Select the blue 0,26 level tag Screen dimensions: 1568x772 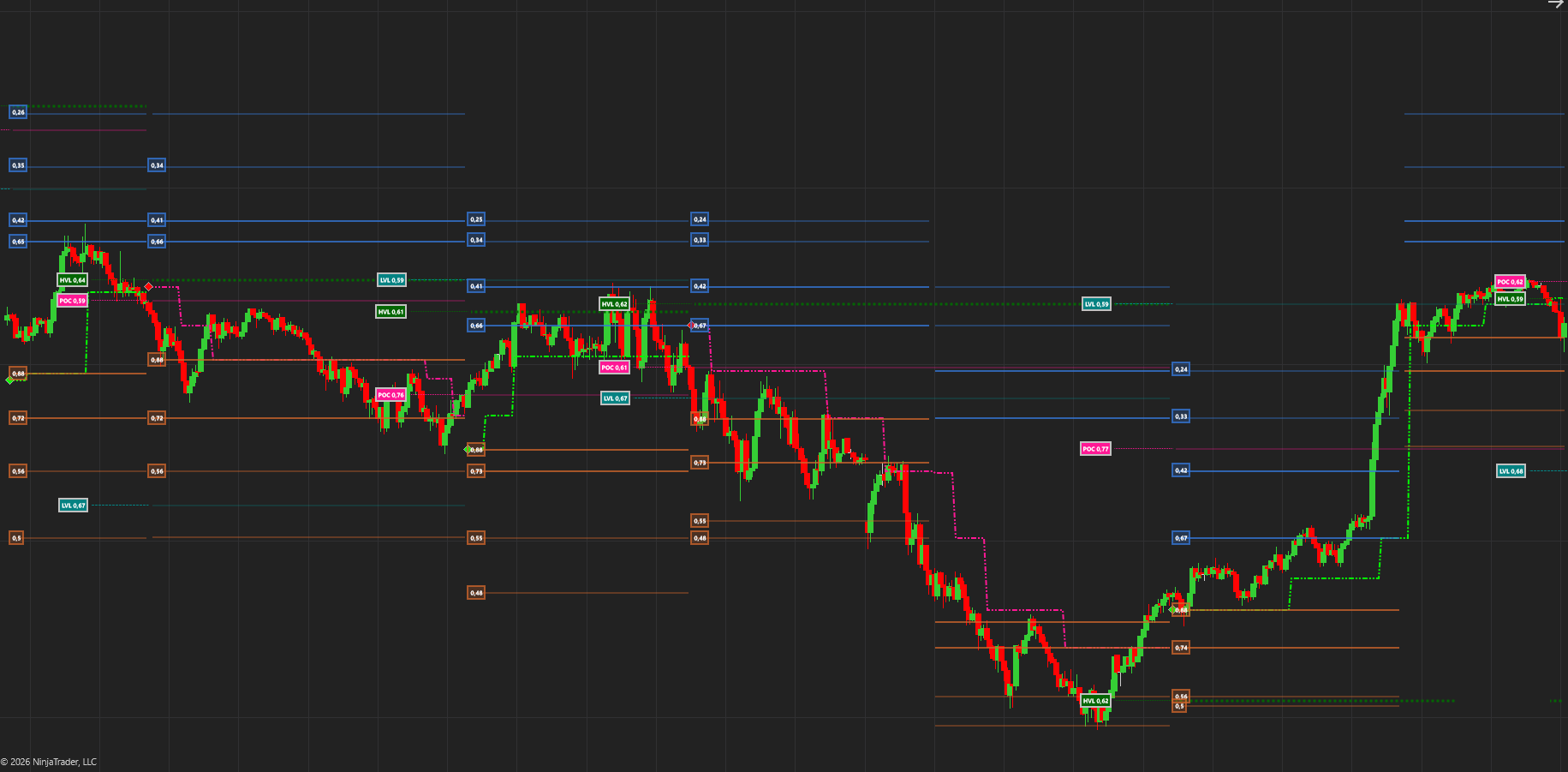click(x=18, y=112)
